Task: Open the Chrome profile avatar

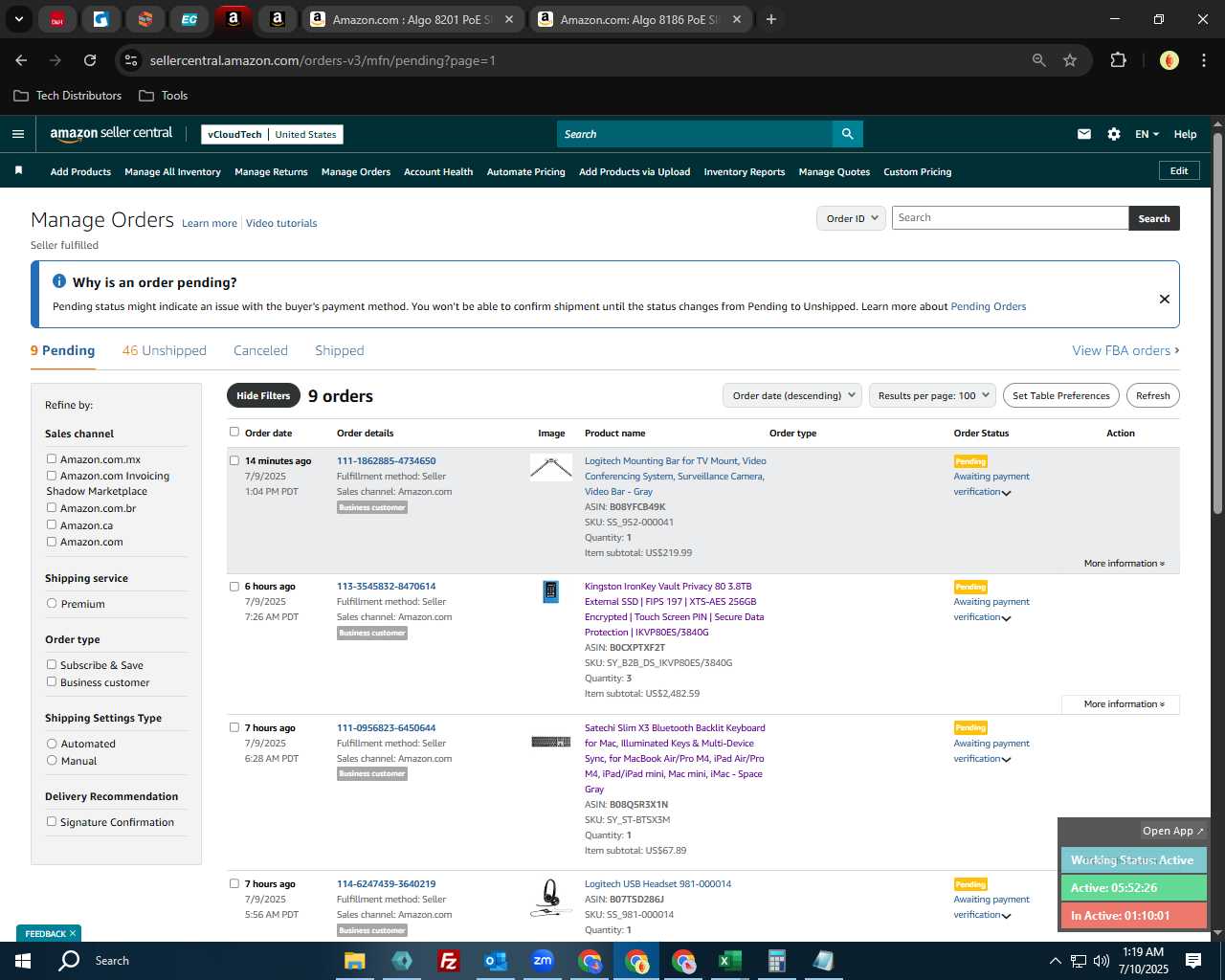Action: (x=1169, y=60)
